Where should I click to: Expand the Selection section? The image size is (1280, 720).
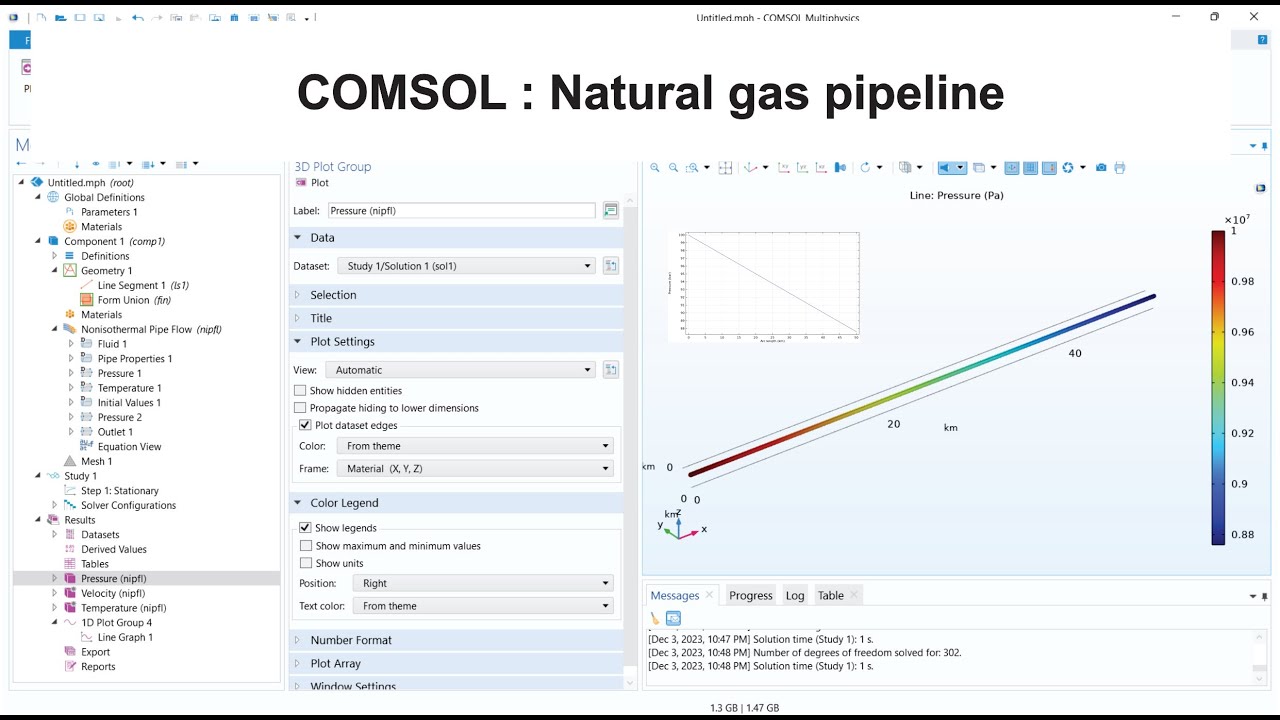pyautogui.click(x=456, y=295)
